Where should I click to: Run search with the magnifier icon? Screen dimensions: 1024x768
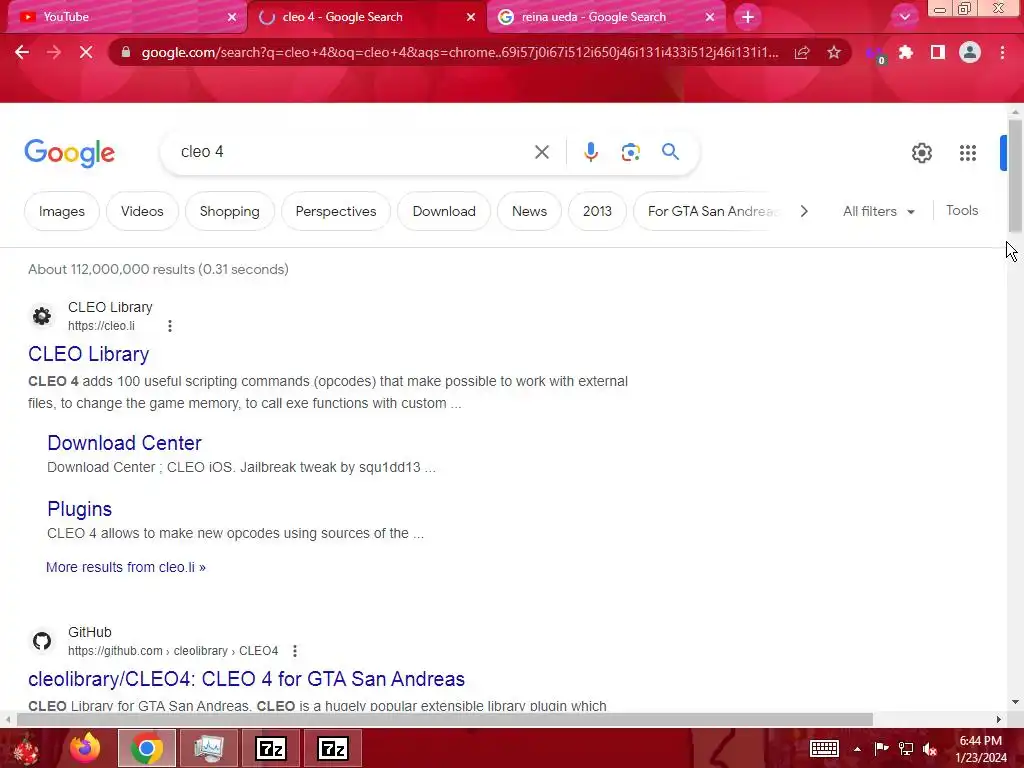tap(670, 152)
